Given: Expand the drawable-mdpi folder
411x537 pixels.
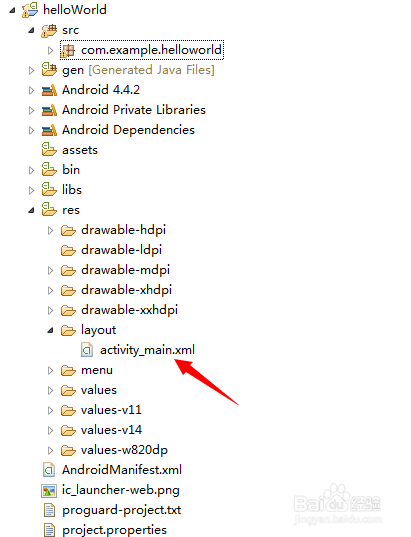Looking at the screenshot, I should click(x=50, y=271).
